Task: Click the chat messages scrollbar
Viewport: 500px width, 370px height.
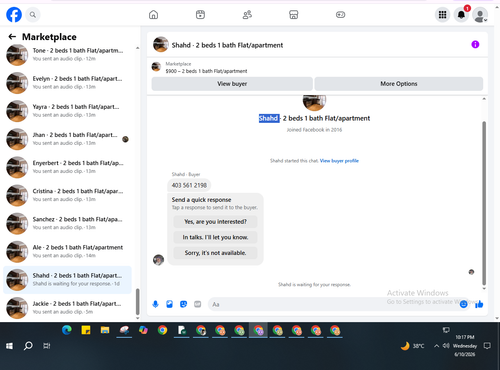Action: [x=484, y=203]
